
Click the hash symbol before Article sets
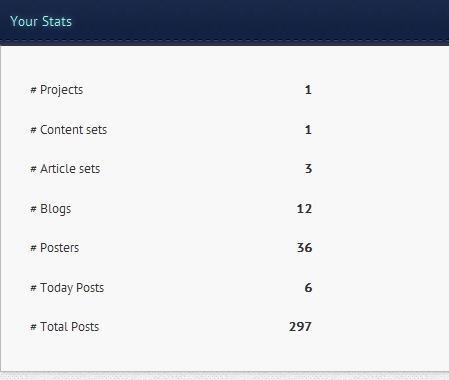pyautogui.click(x=33, y=169)
